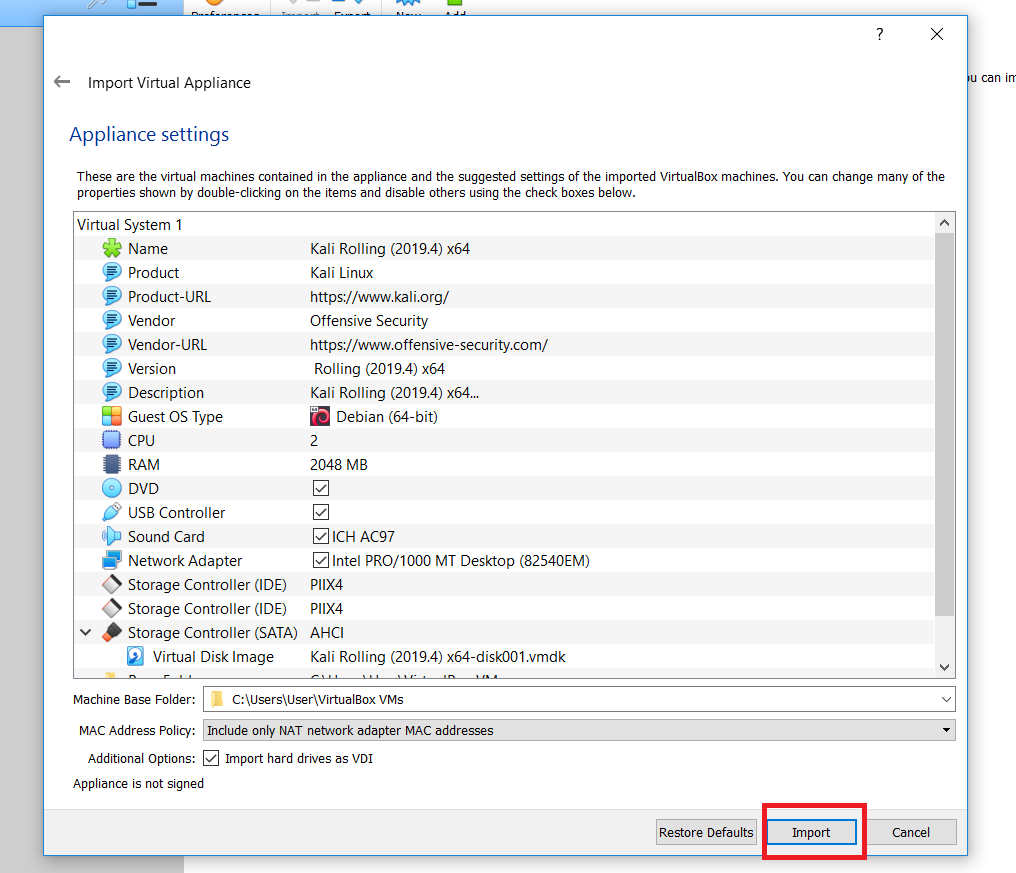The image size is (1016, 873).
Task: Collapse the Storage Controller (SATA) item
Action: pyautogui.click(x=86, y=633)
